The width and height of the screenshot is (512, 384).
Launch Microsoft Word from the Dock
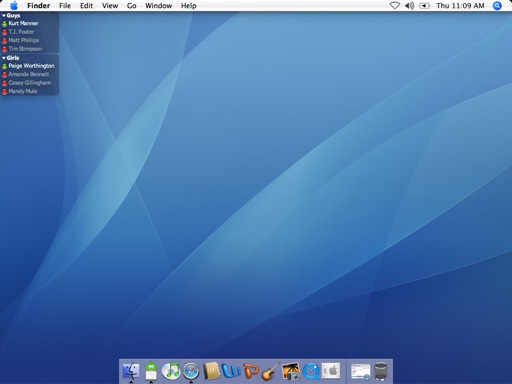coord(231,371)
